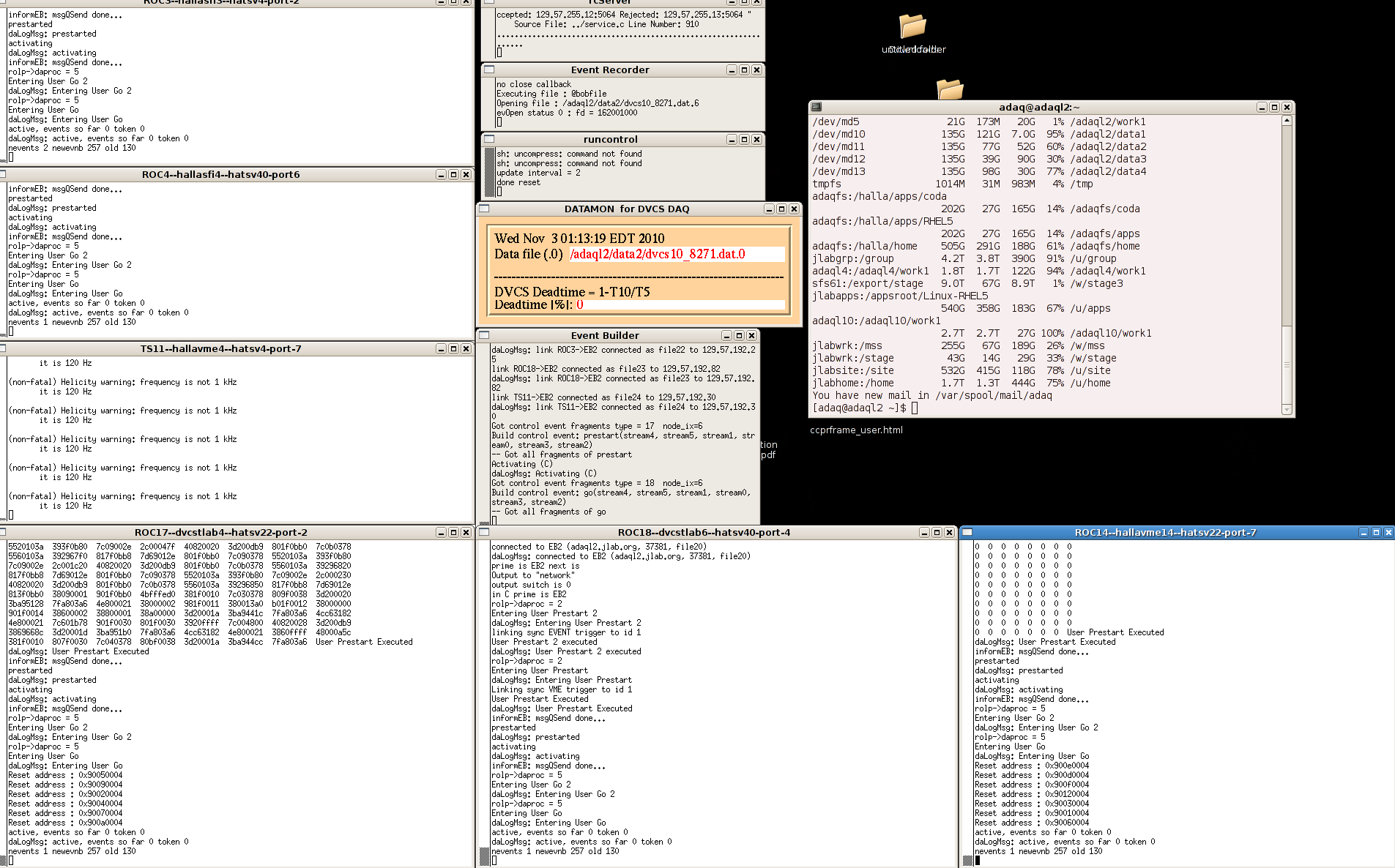Minimize the Event Builder window
1395x868 pixels.
(726, 335)
